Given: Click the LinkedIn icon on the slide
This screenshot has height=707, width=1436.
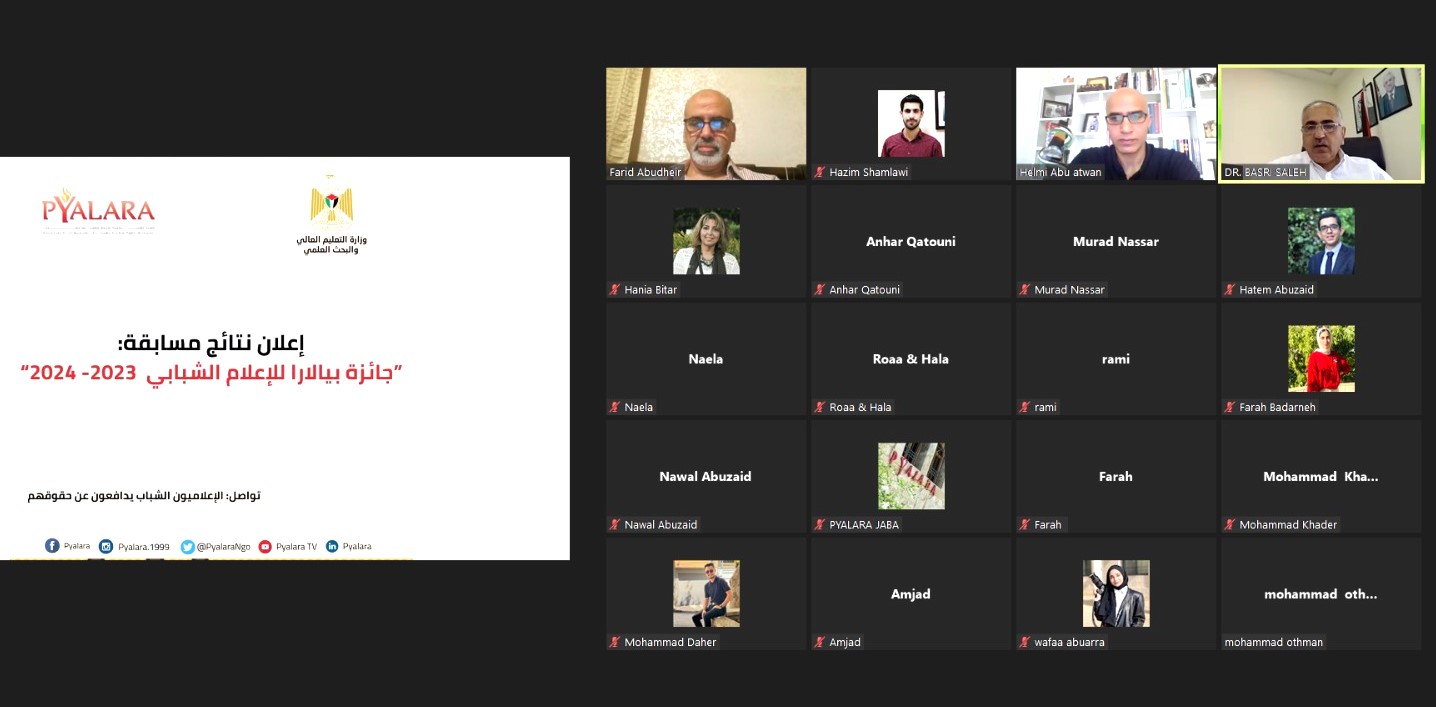Looking at the screenshot, I should [x=332, y=546].
